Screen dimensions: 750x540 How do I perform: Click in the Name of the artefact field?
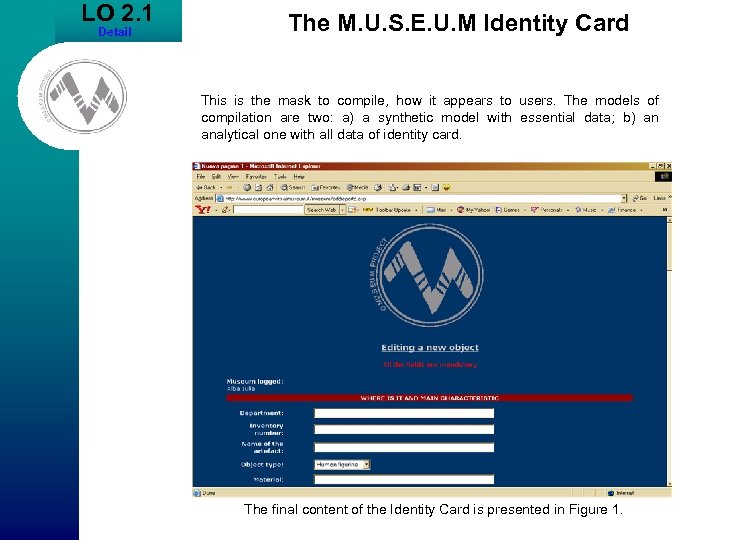pyautogui.click(x=404, y=447)
